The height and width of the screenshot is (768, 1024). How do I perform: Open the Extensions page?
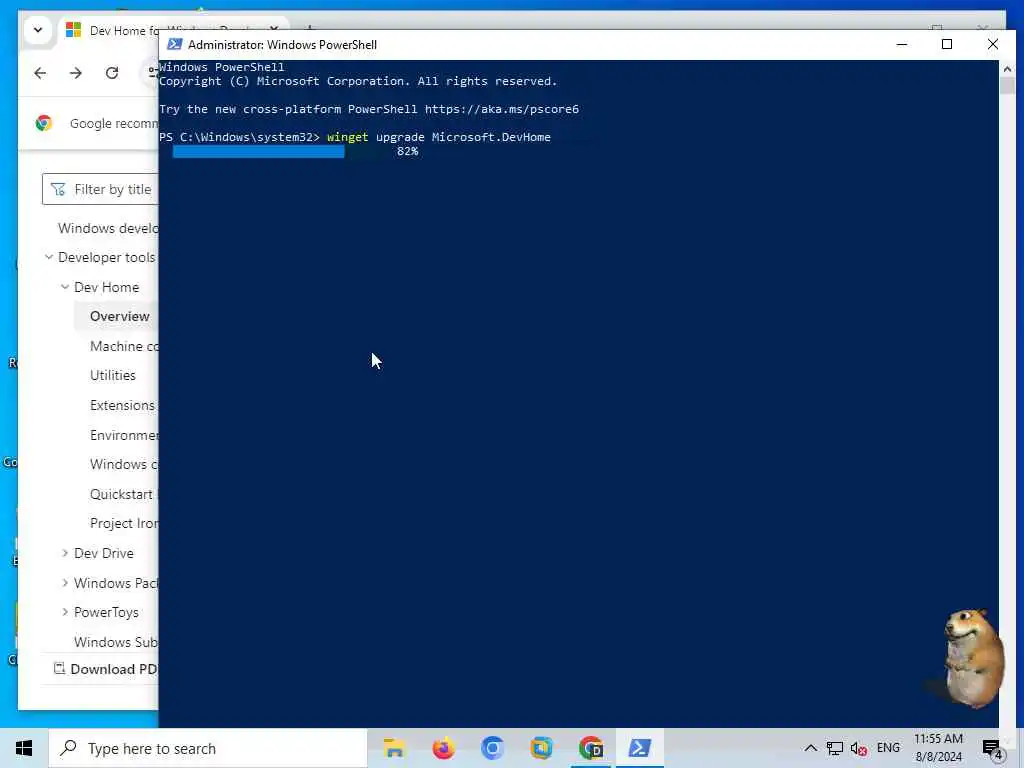122,405
